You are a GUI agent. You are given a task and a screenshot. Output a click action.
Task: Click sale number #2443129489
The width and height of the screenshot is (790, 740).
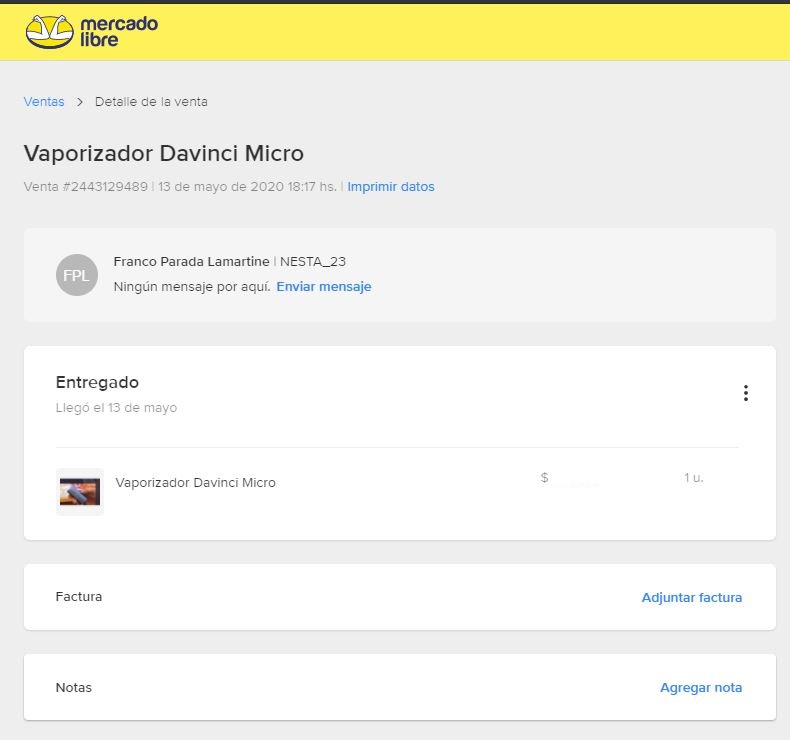105,187
